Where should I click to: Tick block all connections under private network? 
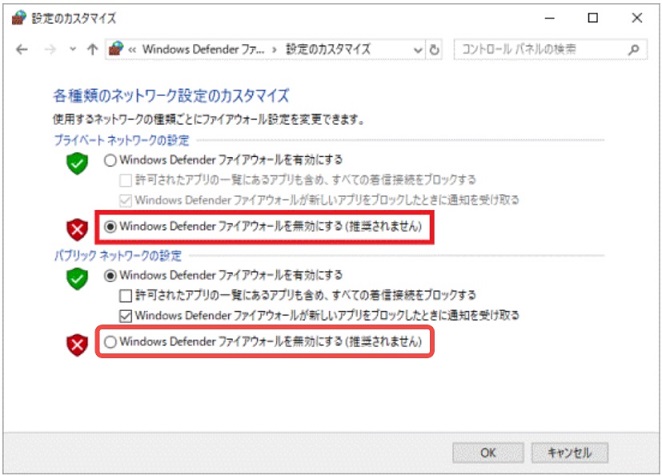pyautogui.click(x=125, y=180)
